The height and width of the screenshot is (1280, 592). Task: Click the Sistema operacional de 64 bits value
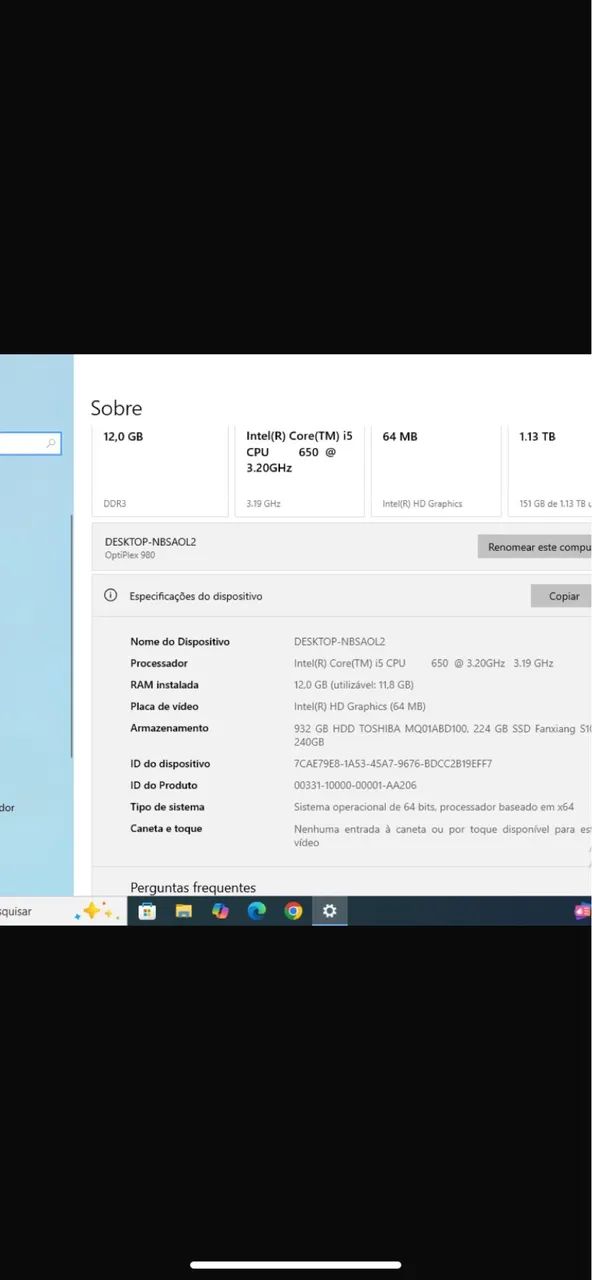click(x=434, y=807)
